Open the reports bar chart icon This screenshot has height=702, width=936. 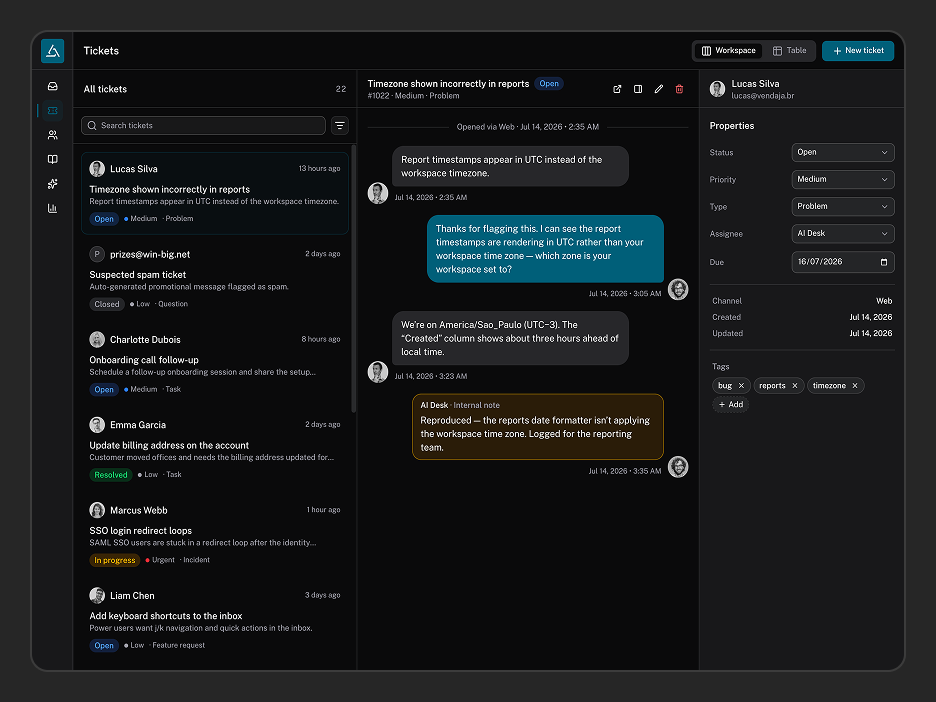pyautogui.click(x=53, y=208)
